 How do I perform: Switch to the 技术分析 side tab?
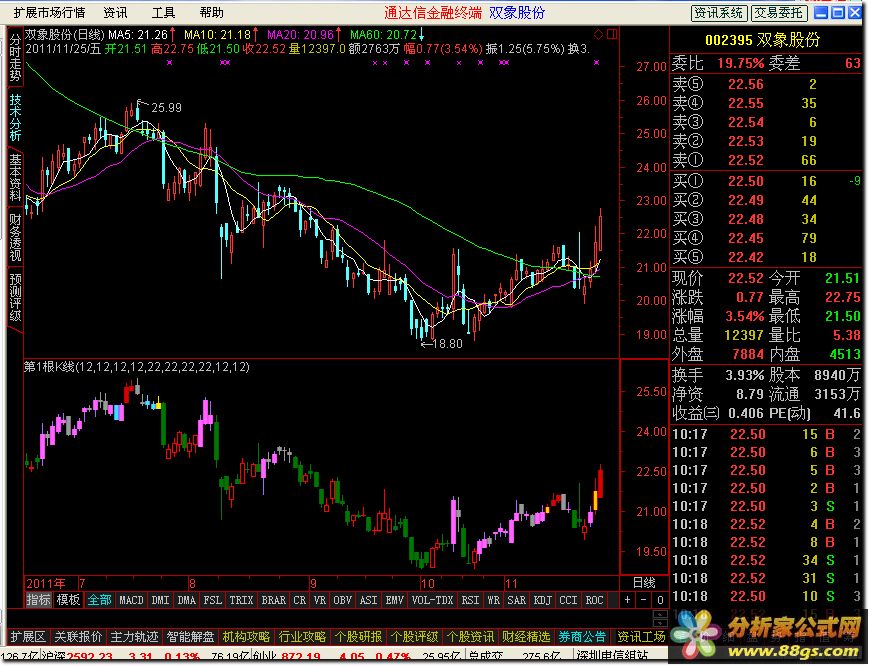15,117
